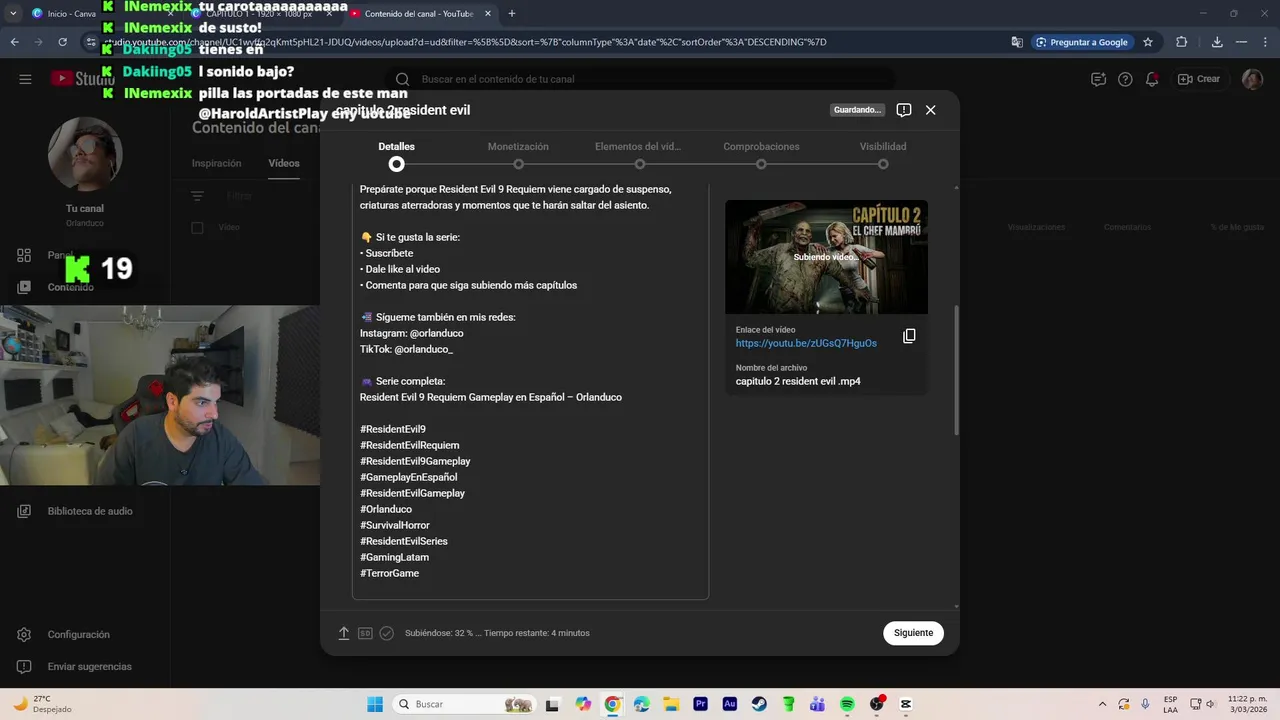The image size is (1280, 720).
Task: Click the translate page icon
Action: coord(1017,42)
